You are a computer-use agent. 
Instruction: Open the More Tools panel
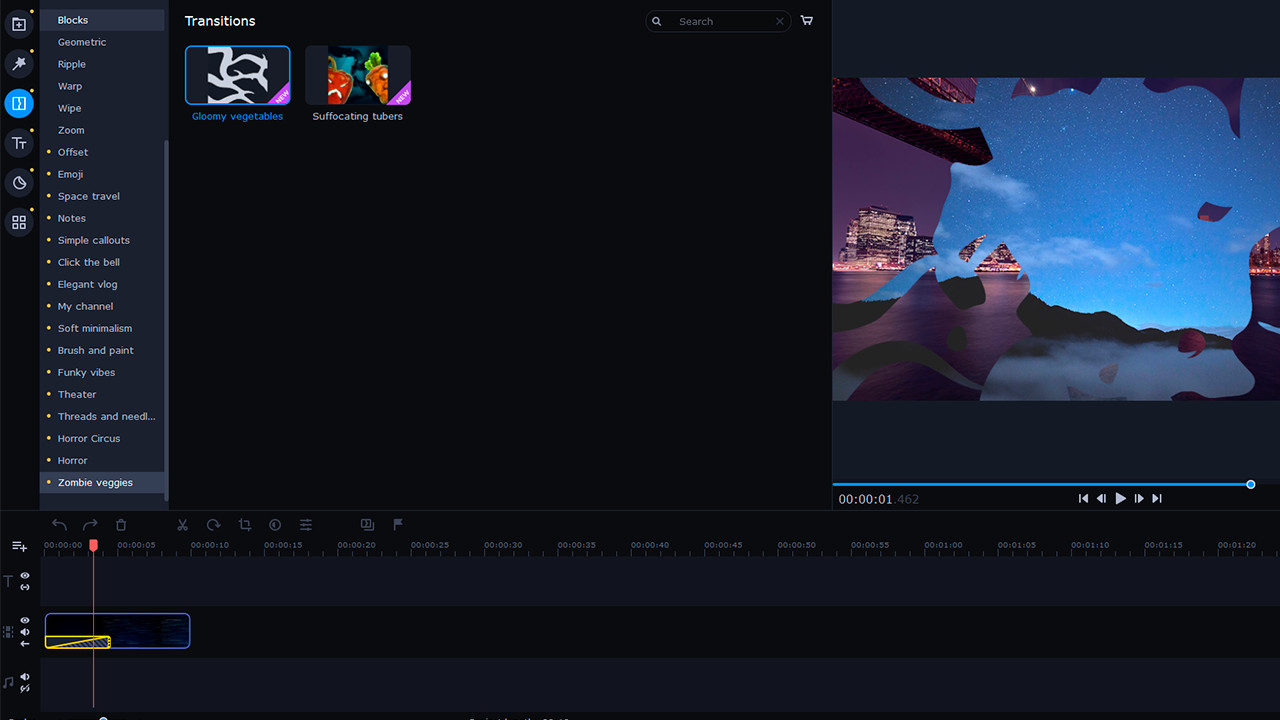click(x=19, y=222)
